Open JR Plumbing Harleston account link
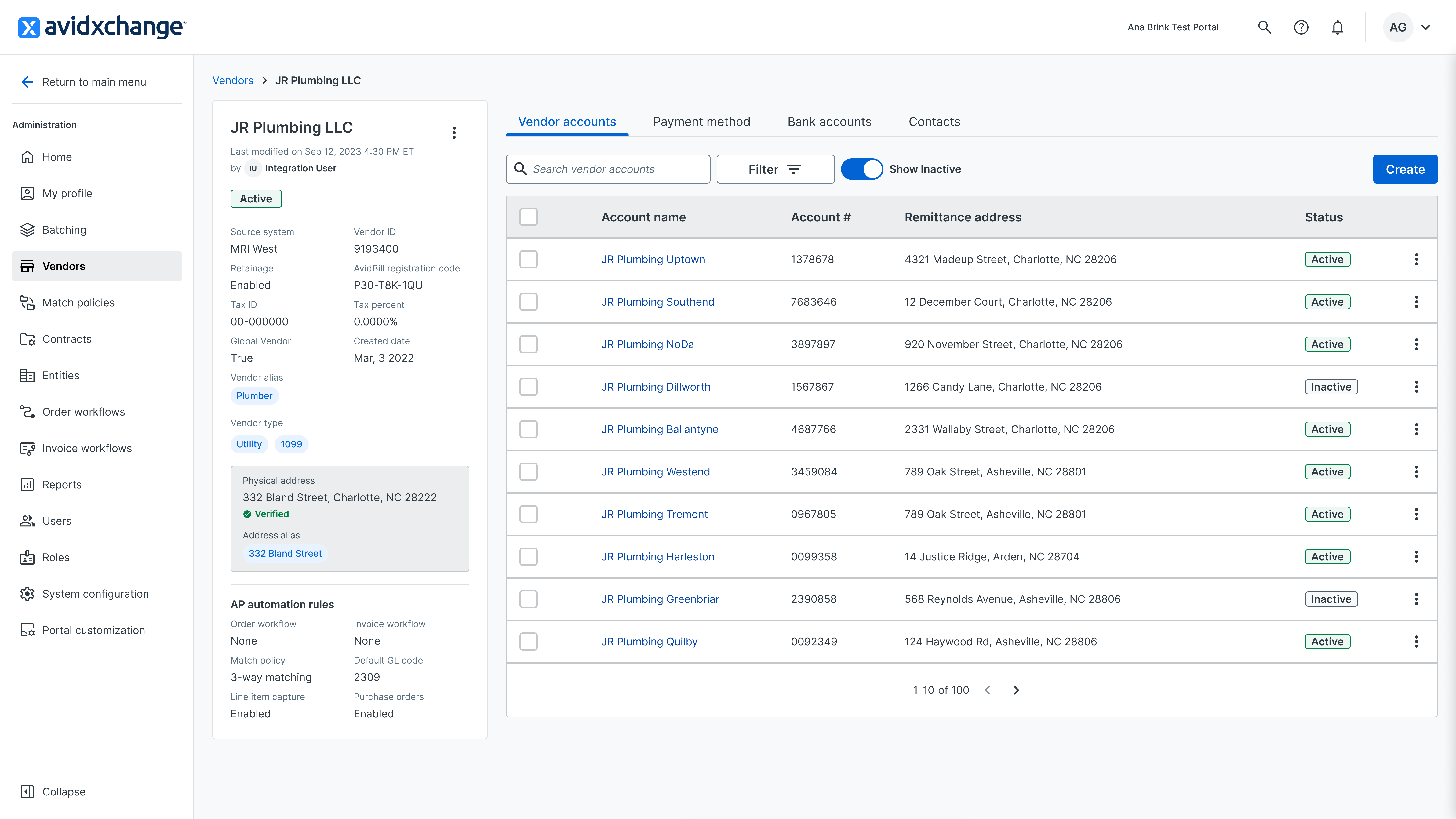The width and height of the screenshot is (1456, 819). pos(658,557)
